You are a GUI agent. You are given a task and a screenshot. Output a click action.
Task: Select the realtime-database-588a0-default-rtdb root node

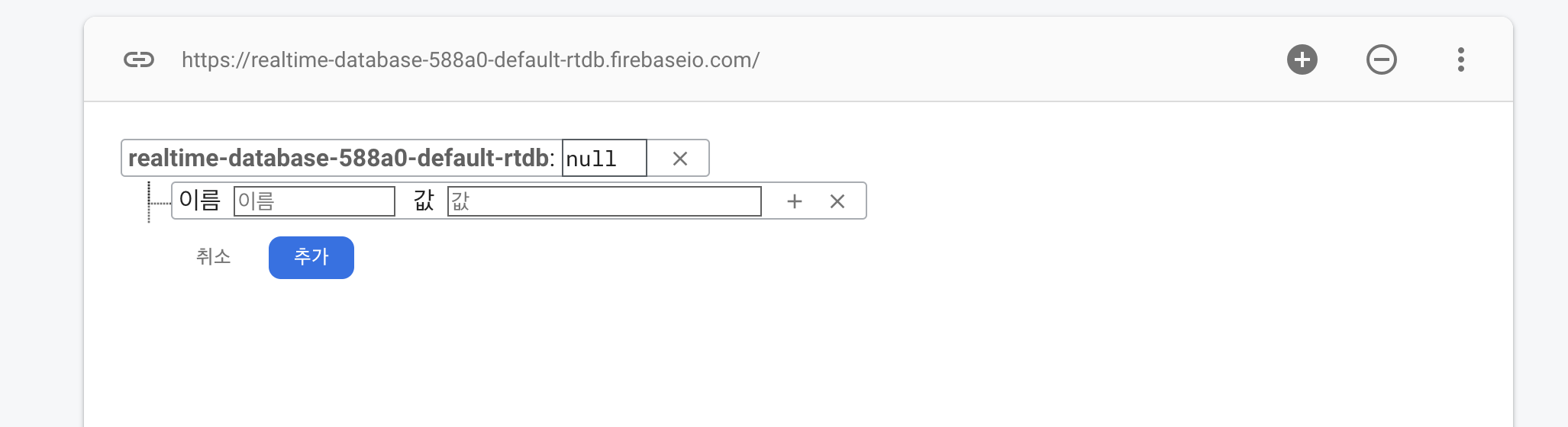click(x=337, y=158)
